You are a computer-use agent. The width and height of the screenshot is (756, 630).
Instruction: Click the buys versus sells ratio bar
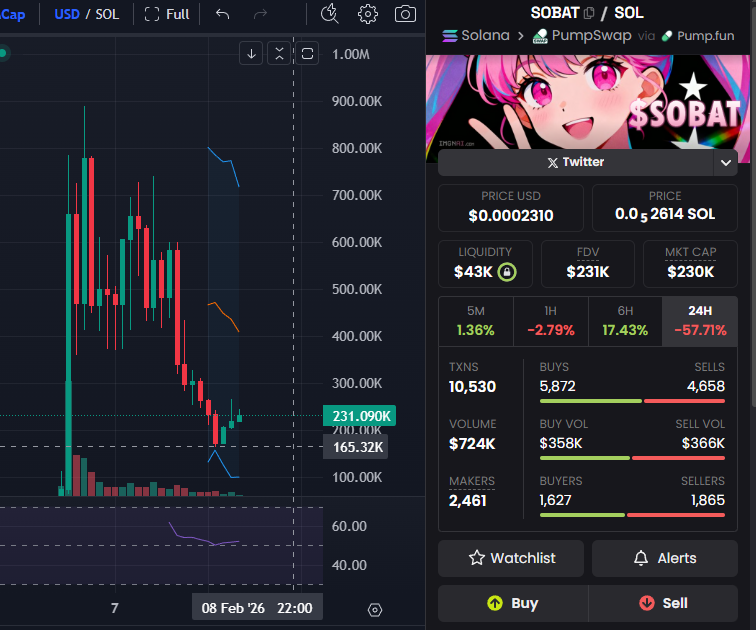(632, 401)
